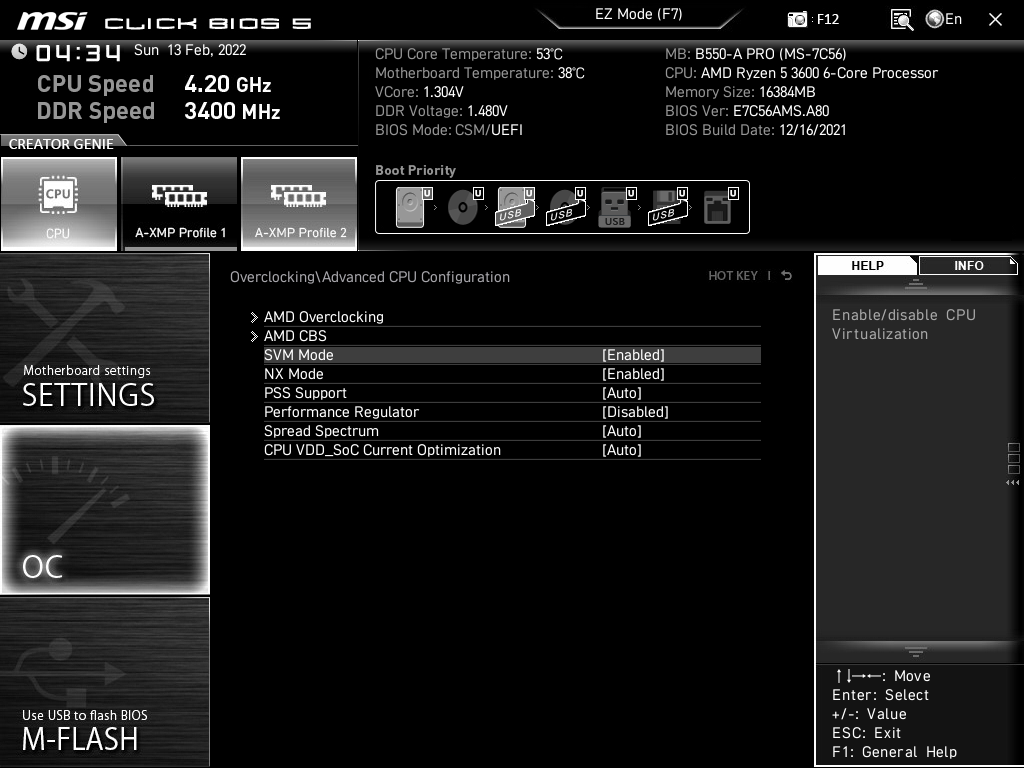Enable A-XMP Profile 1
Viewport: 1024px width, 768px height.
tap(180, 204)
